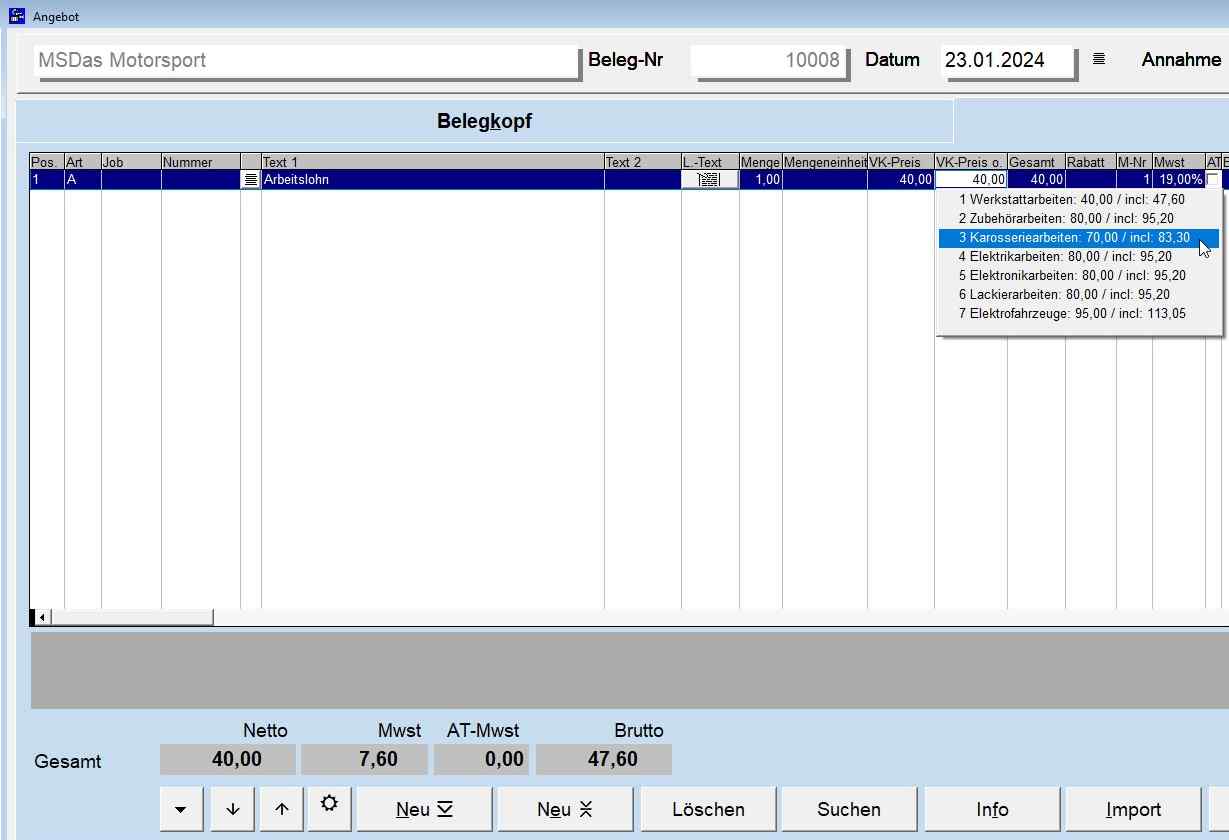The height and width of the screenshot is (840, 1229).
Task: Click the gear settings button
Action: click(329, 808)
